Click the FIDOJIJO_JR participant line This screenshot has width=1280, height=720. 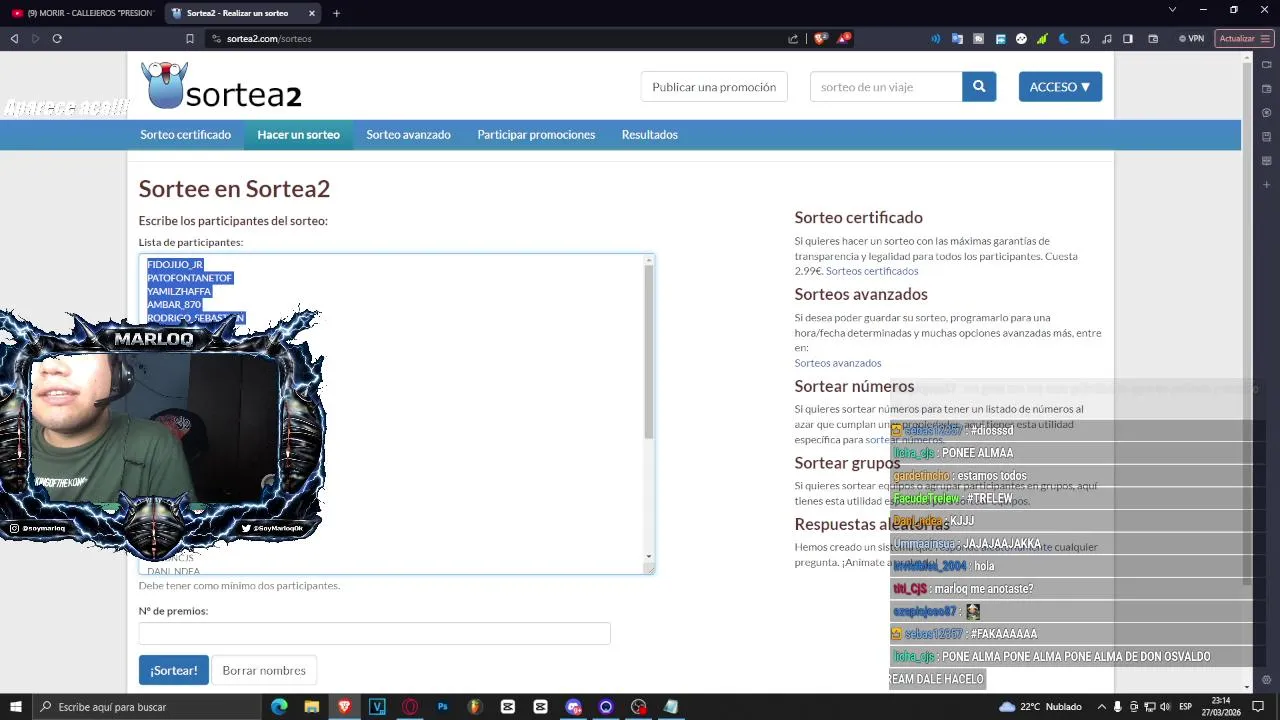point(175,265)
